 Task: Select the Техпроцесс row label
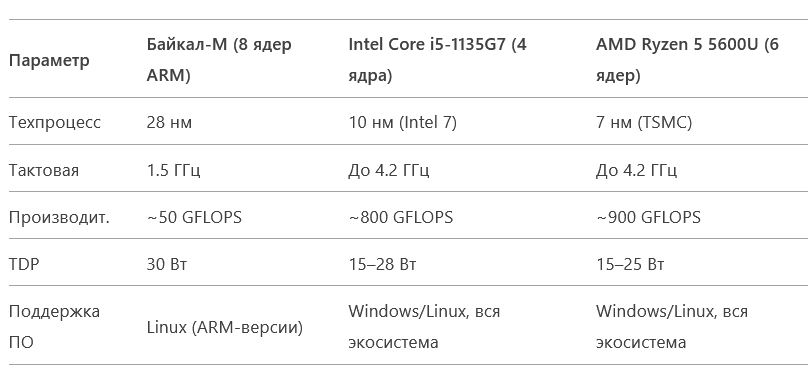pos(55,123)
